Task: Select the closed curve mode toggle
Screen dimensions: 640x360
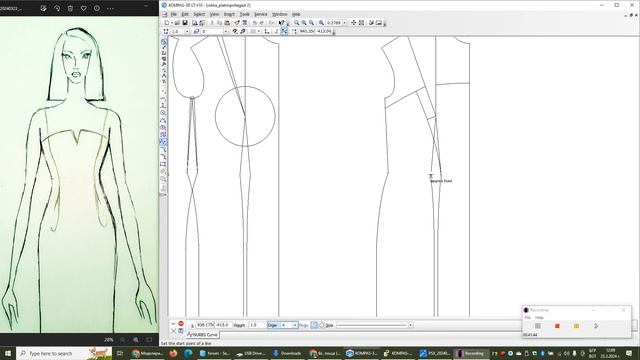Action: pos(322,325)
